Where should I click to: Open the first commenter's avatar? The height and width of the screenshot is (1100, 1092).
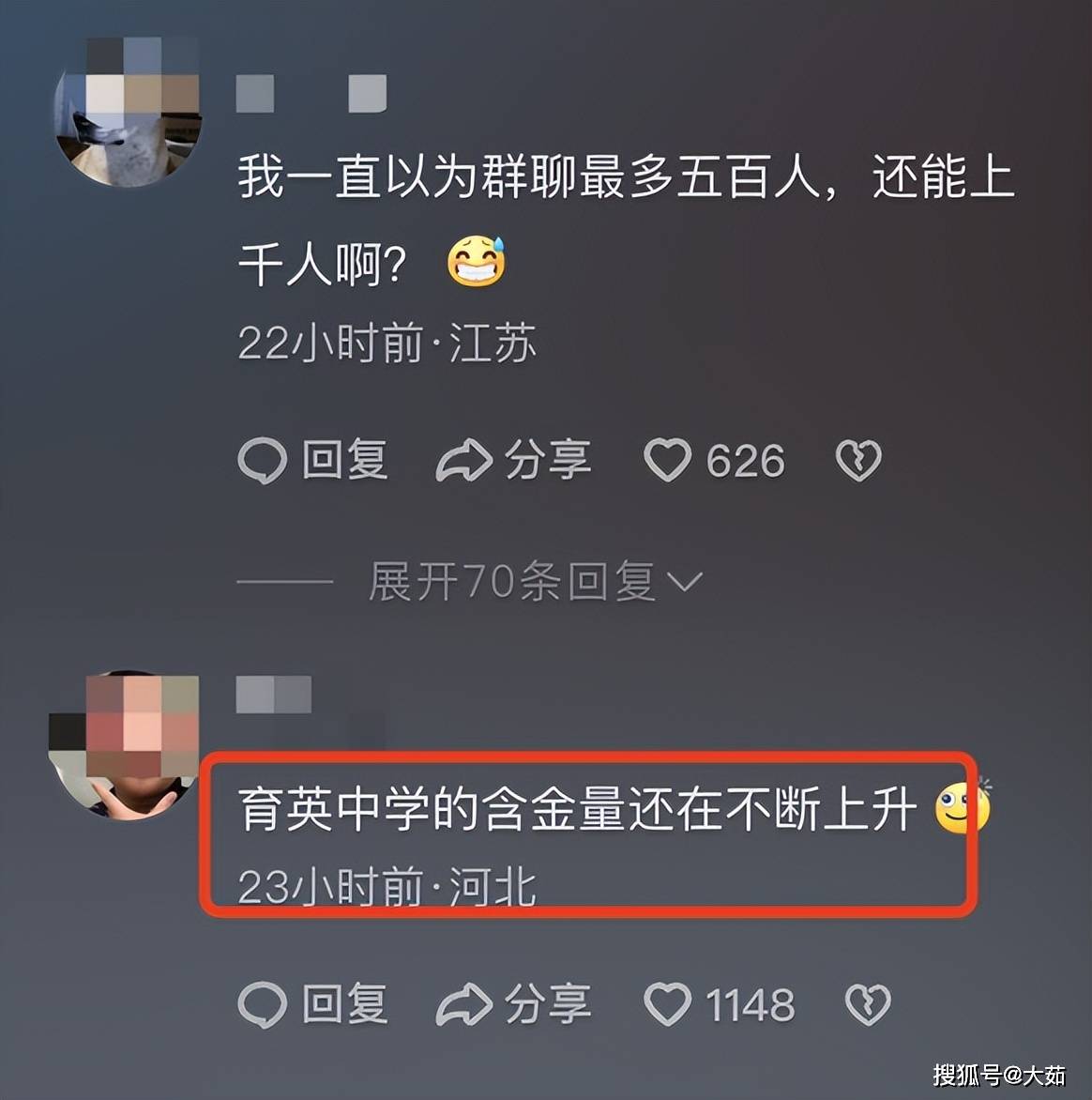pos(127,113)
